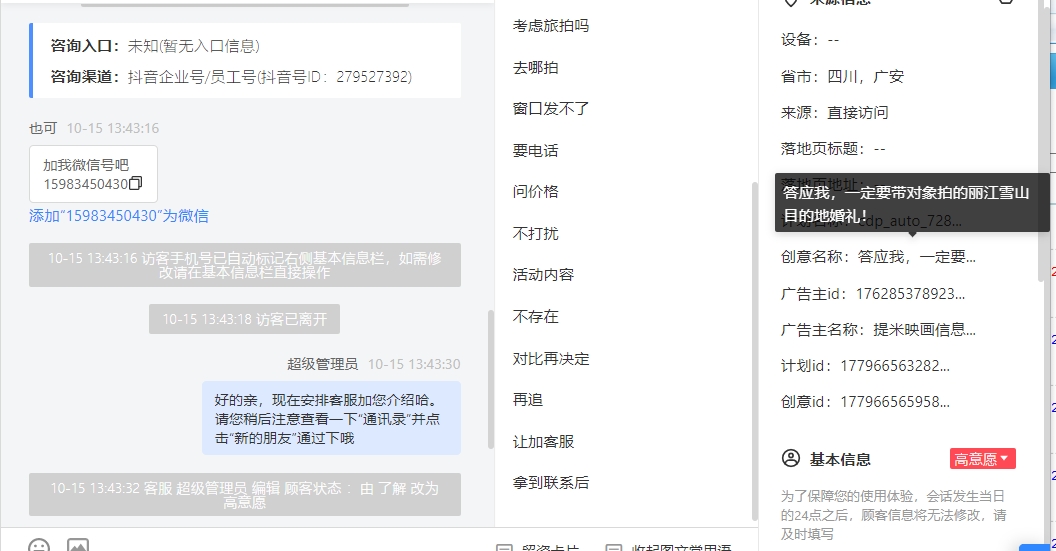Click the 广告主id value 176285378923

pyautogui.click(x=910, y=294)
